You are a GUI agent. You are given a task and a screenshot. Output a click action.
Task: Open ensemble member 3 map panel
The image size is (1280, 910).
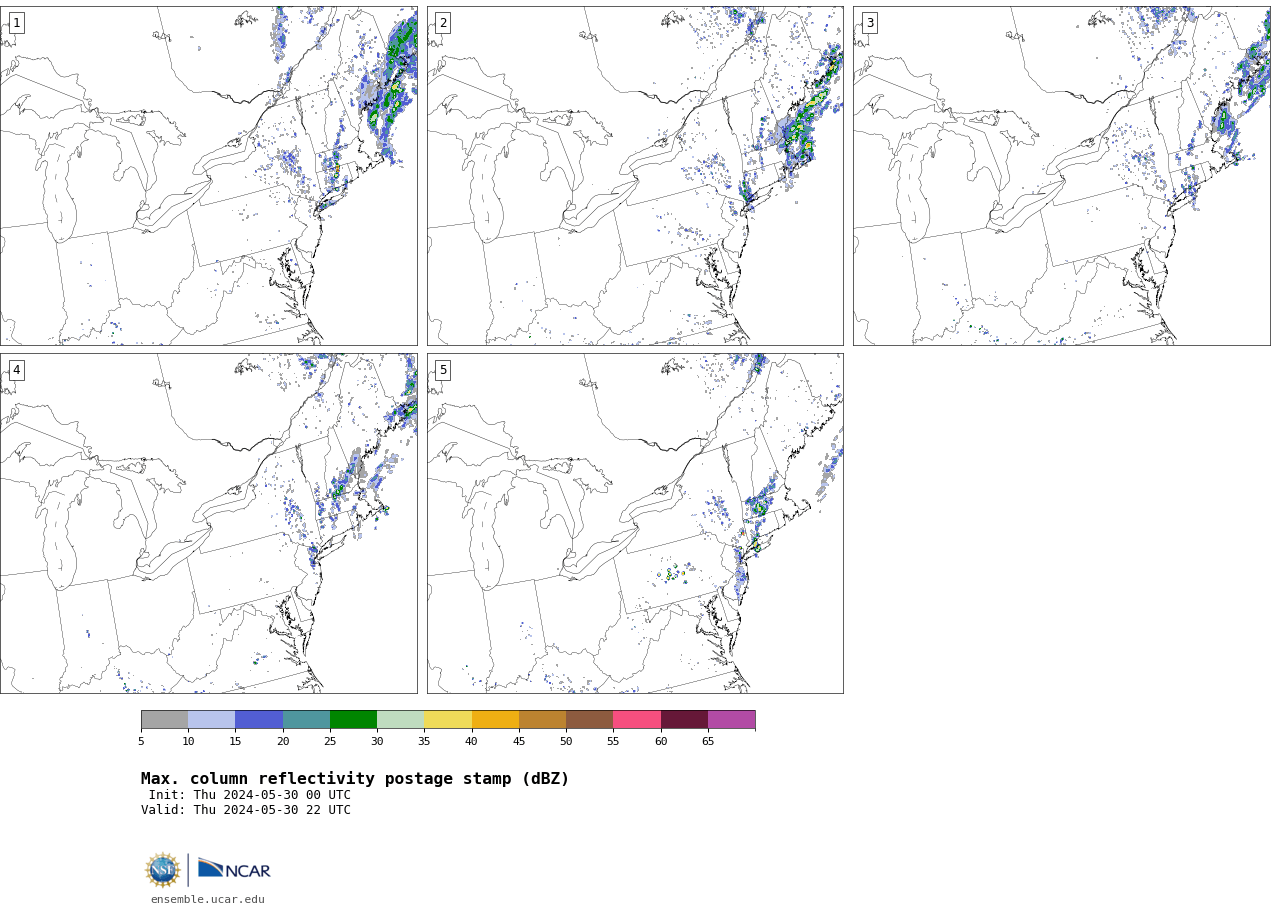[x=1062, y=176]
